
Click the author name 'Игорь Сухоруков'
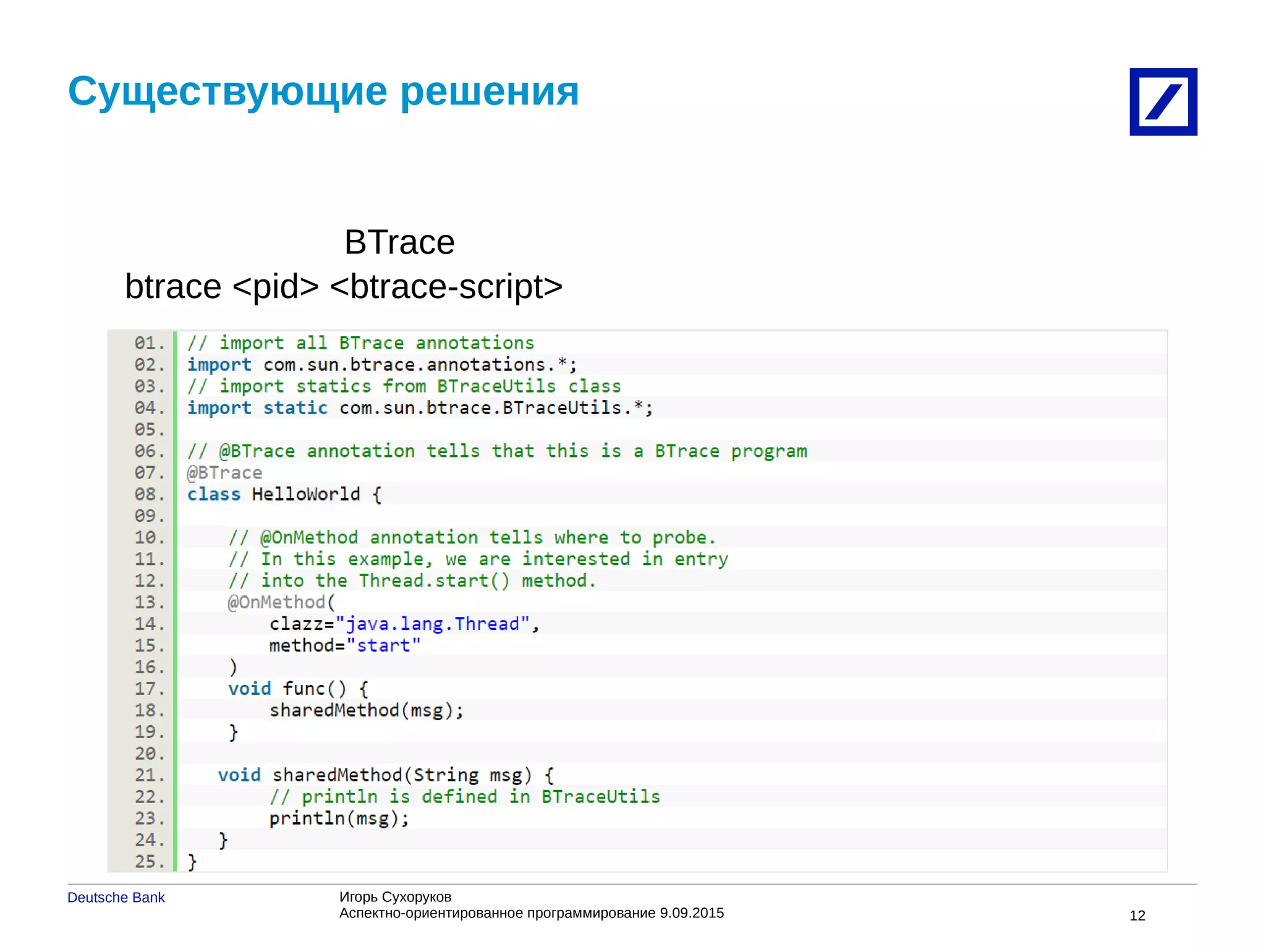coord(396,897)
